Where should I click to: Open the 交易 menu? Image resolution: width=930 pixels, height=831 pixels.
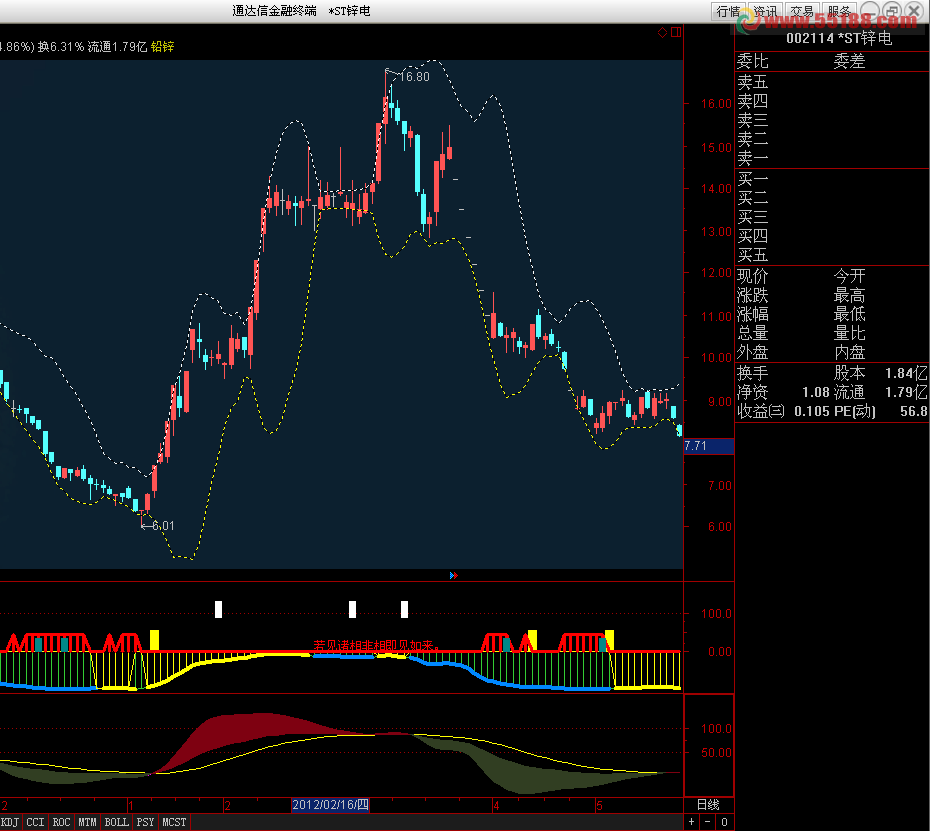802,11
